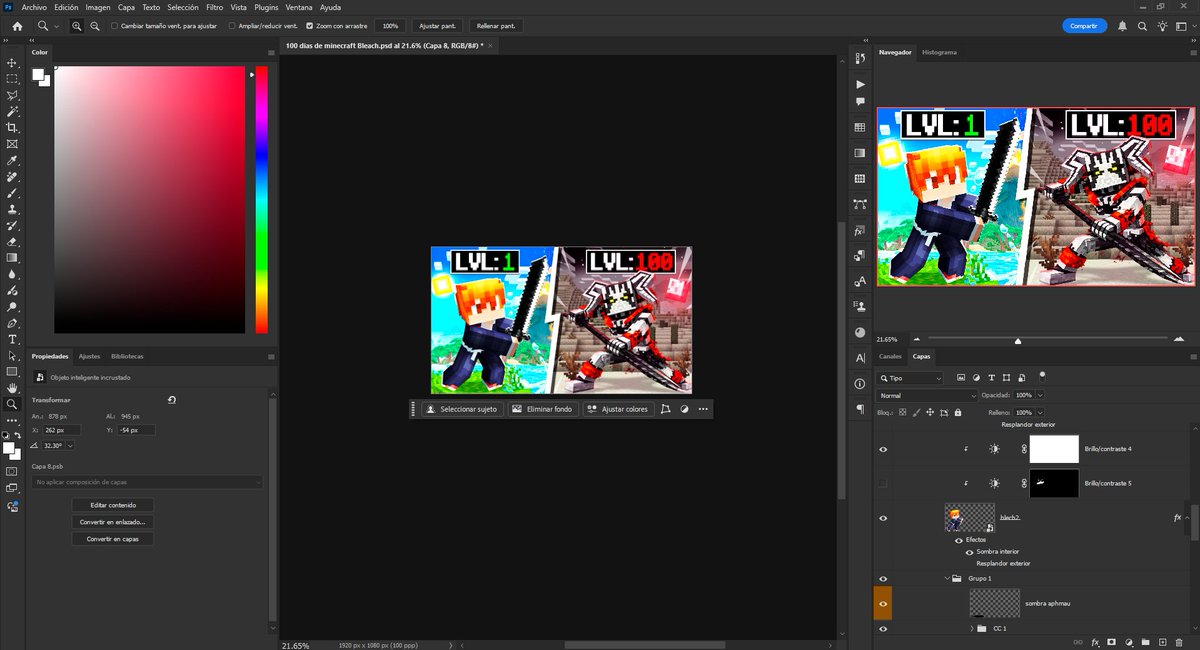Select the Crop tool
The height and width of the screenshot is (650, 1200).
click(x=12, y=128)
